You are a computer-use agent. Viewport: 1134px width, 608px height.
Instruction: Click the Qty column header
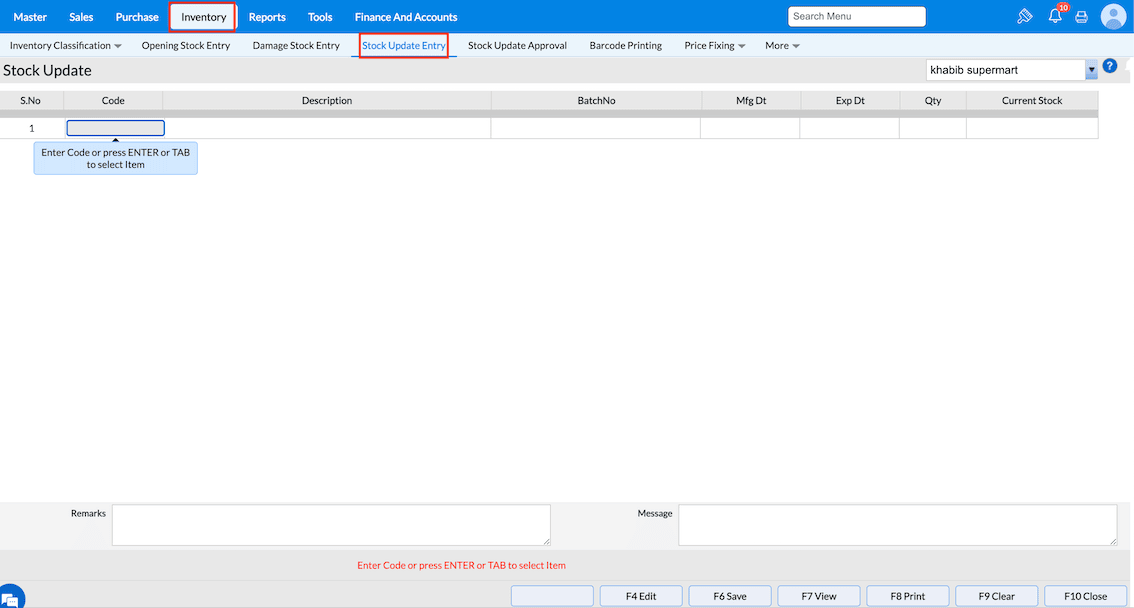point(933,100)
